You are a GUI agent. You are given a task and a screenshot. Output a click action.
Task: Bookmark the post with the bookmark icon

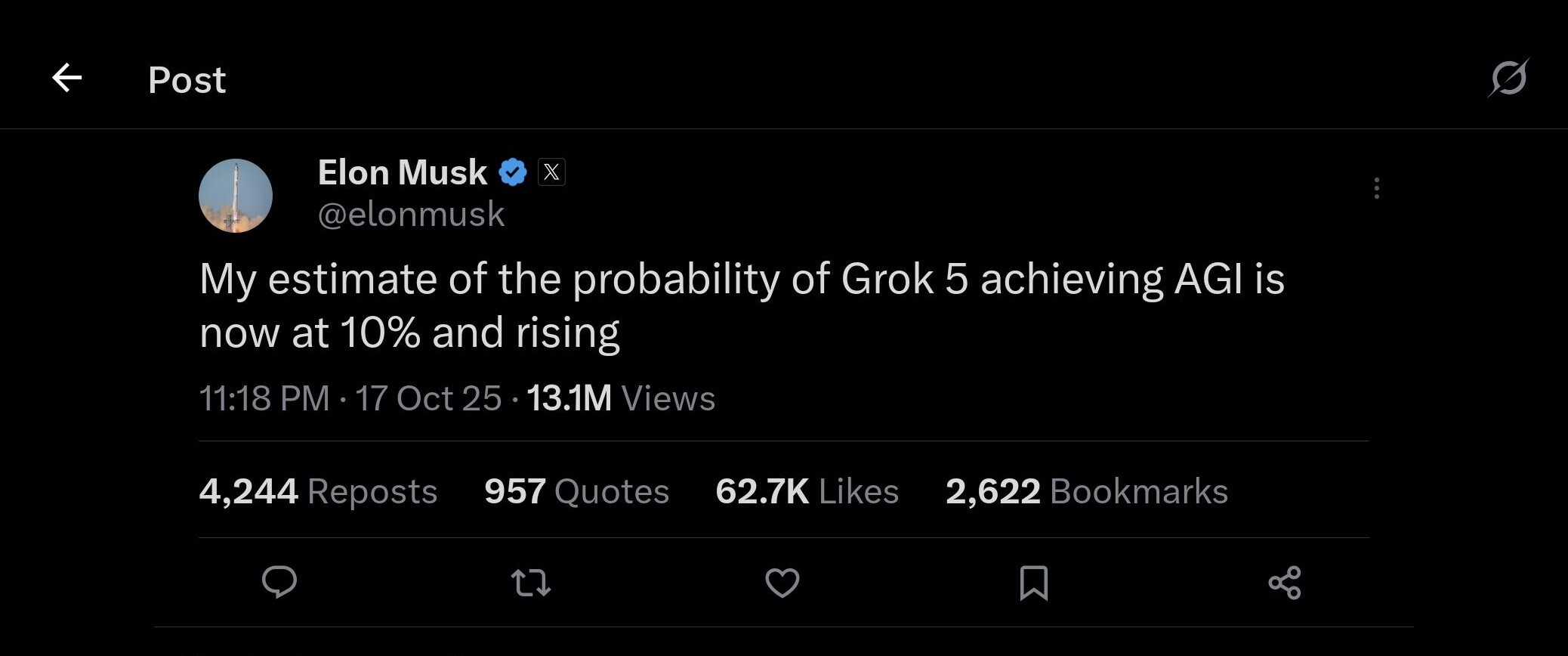(x=1033, y=583)
